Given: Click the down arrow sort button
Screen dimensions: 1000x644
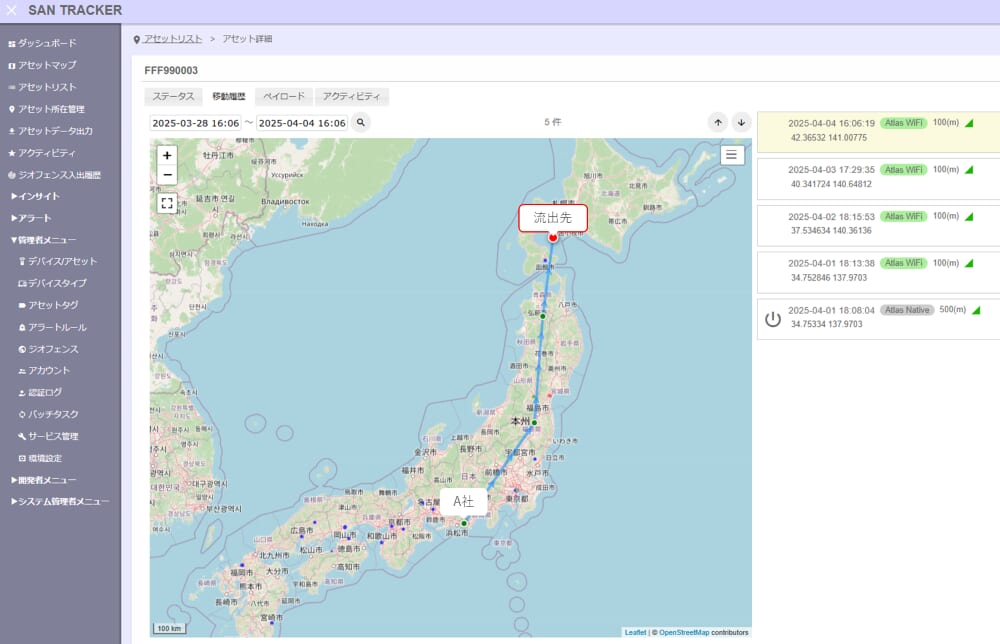Looking at the screenshot, I should [741, 122].
